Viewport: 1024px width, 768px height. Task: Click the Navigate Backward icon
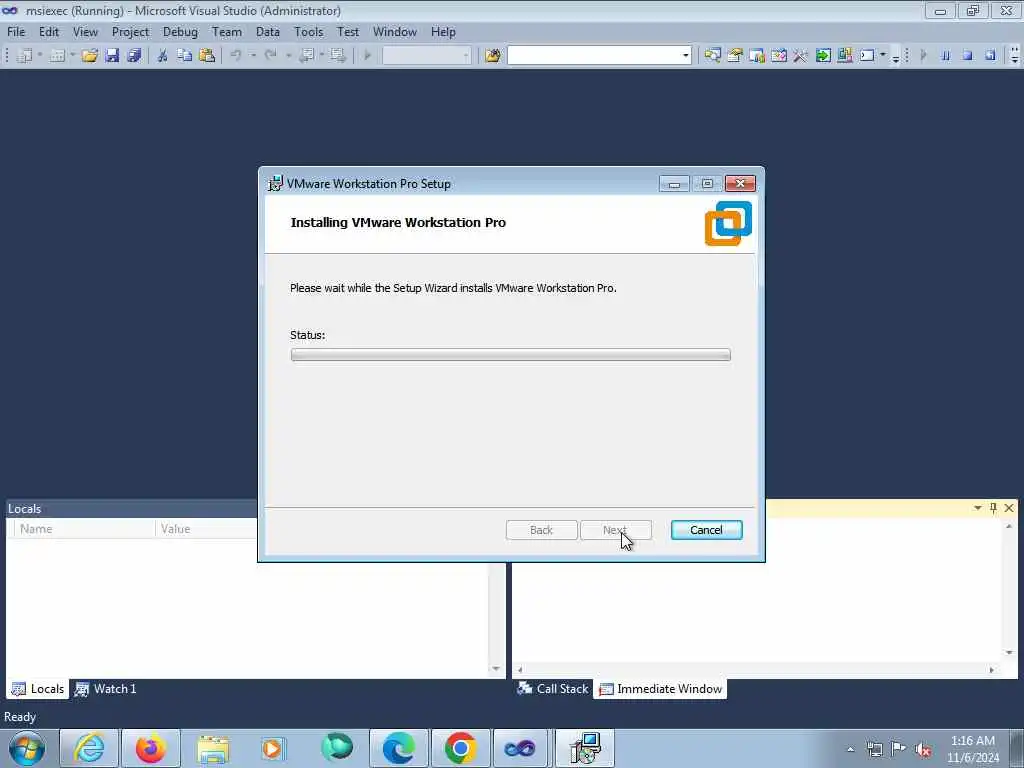[306, 56]
